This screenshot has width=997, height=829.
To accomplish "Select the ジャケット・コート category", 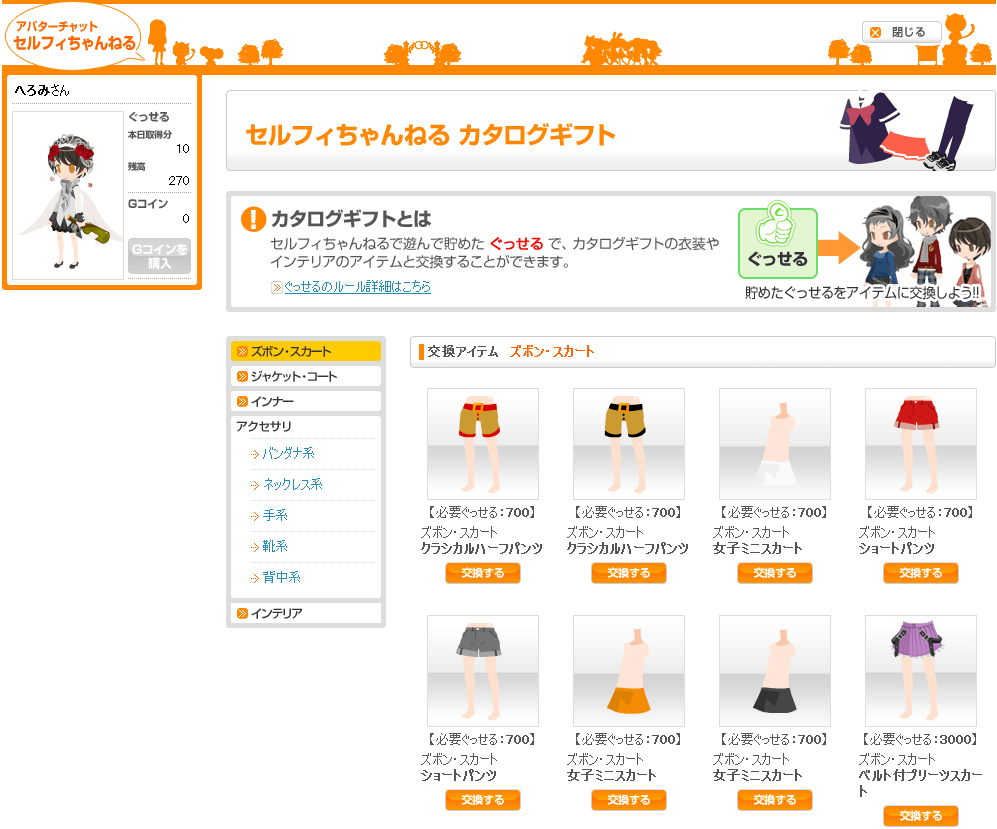I will coord(306,376).
